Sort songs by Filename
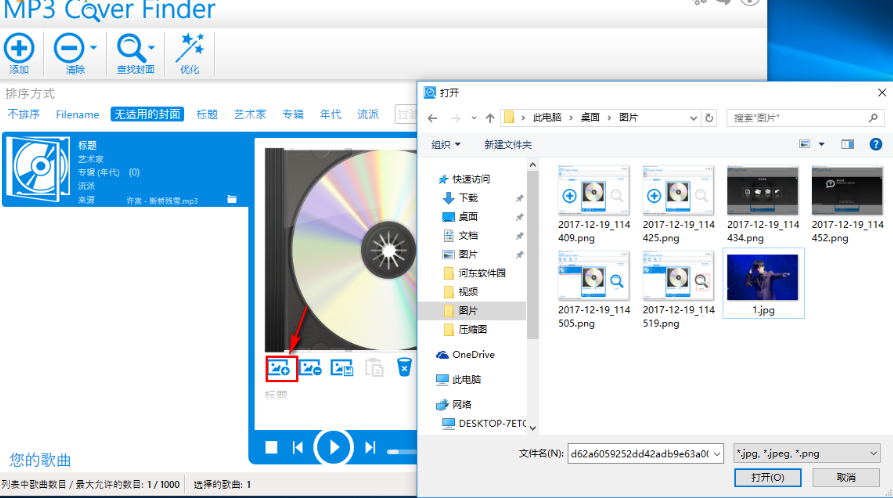 (77, 115)
